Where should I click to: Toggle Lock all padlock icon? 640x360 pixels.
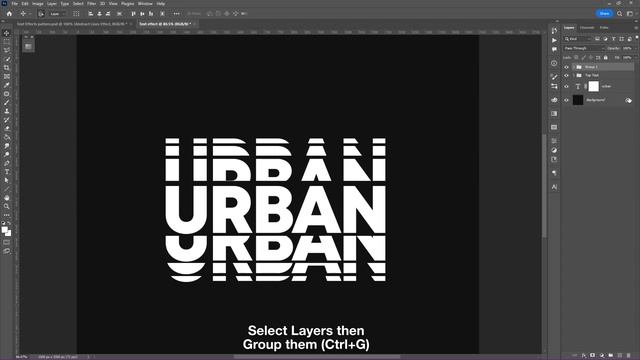(605, 58)
